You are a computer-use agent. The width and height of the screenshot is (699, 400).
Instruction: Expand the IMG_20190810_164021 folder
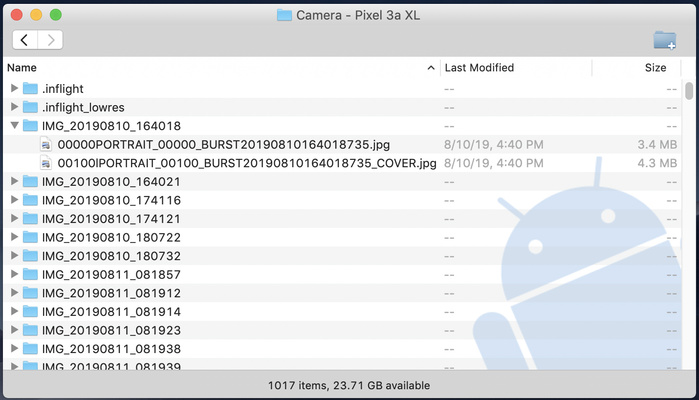(14, 181)
